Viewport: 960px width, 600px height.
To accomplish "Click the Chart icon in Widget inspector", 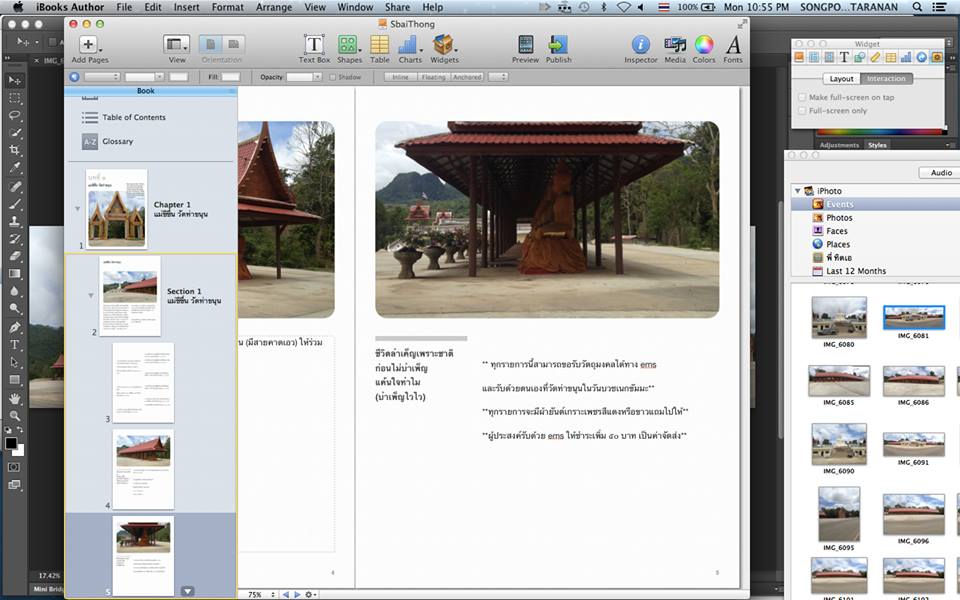I will click(x=906, y=57).
